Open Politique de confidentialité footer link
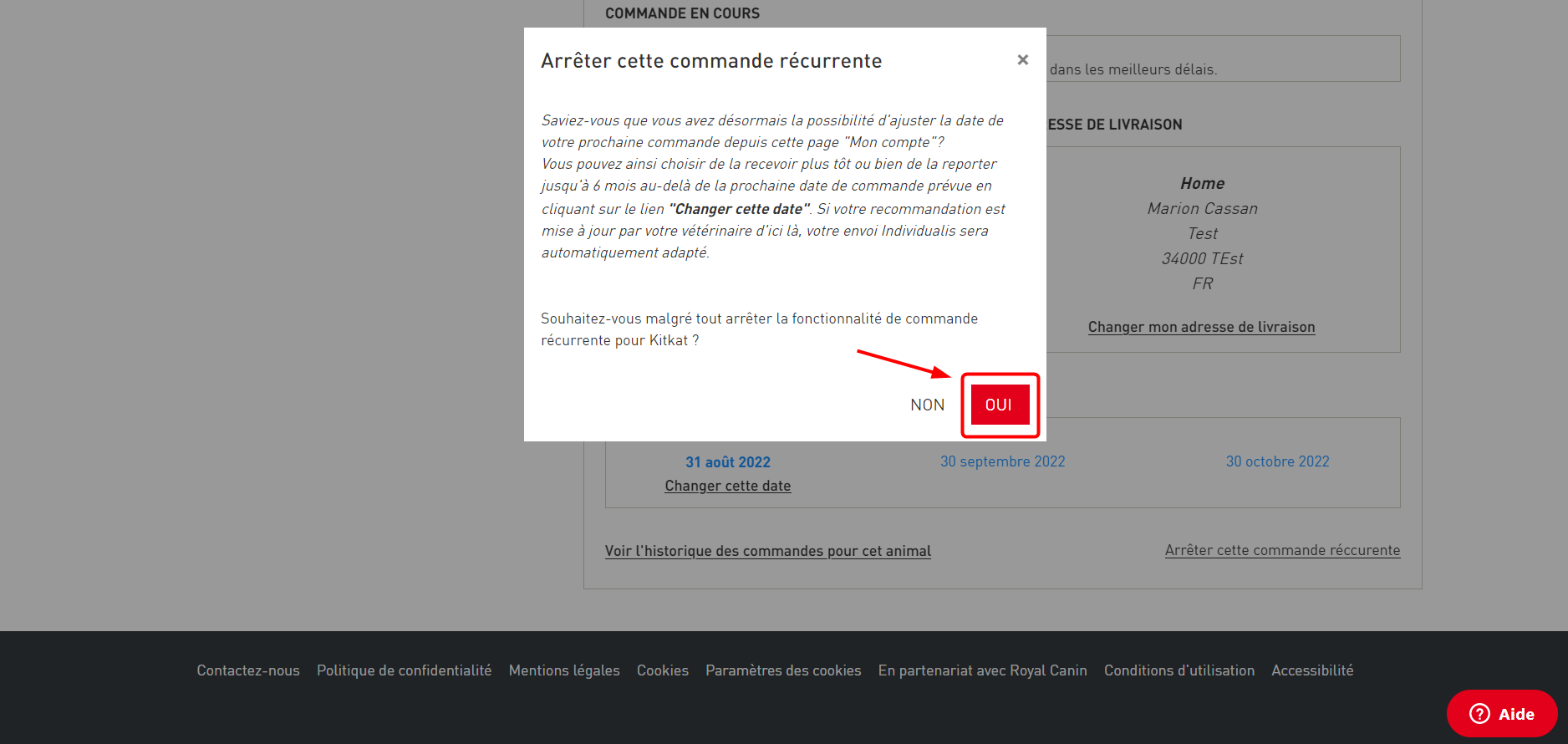This screenshot has width=1568, height=744. [x=404, y=670]
